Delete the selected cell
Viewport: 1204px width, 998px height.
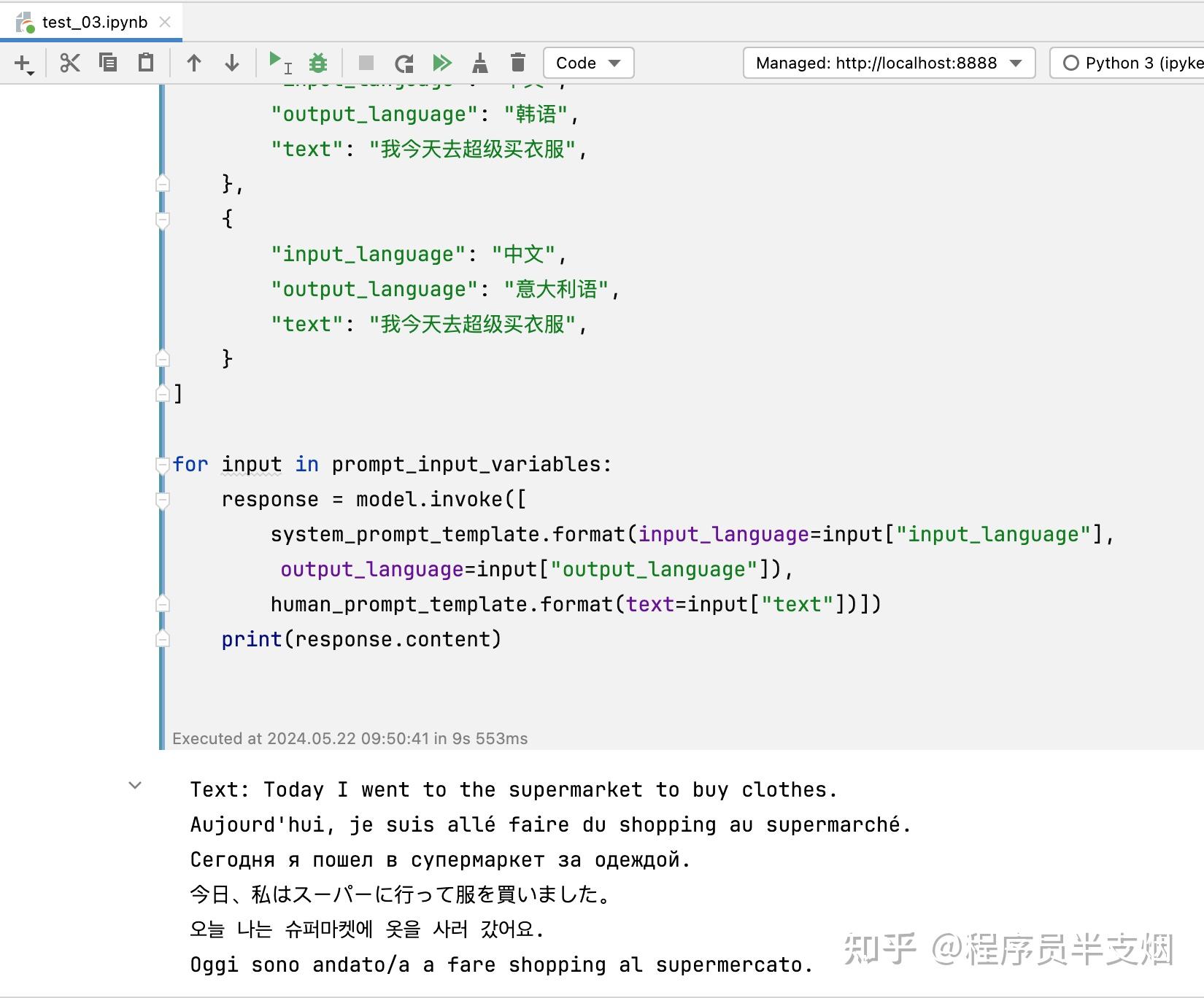[x=518, y=63]
